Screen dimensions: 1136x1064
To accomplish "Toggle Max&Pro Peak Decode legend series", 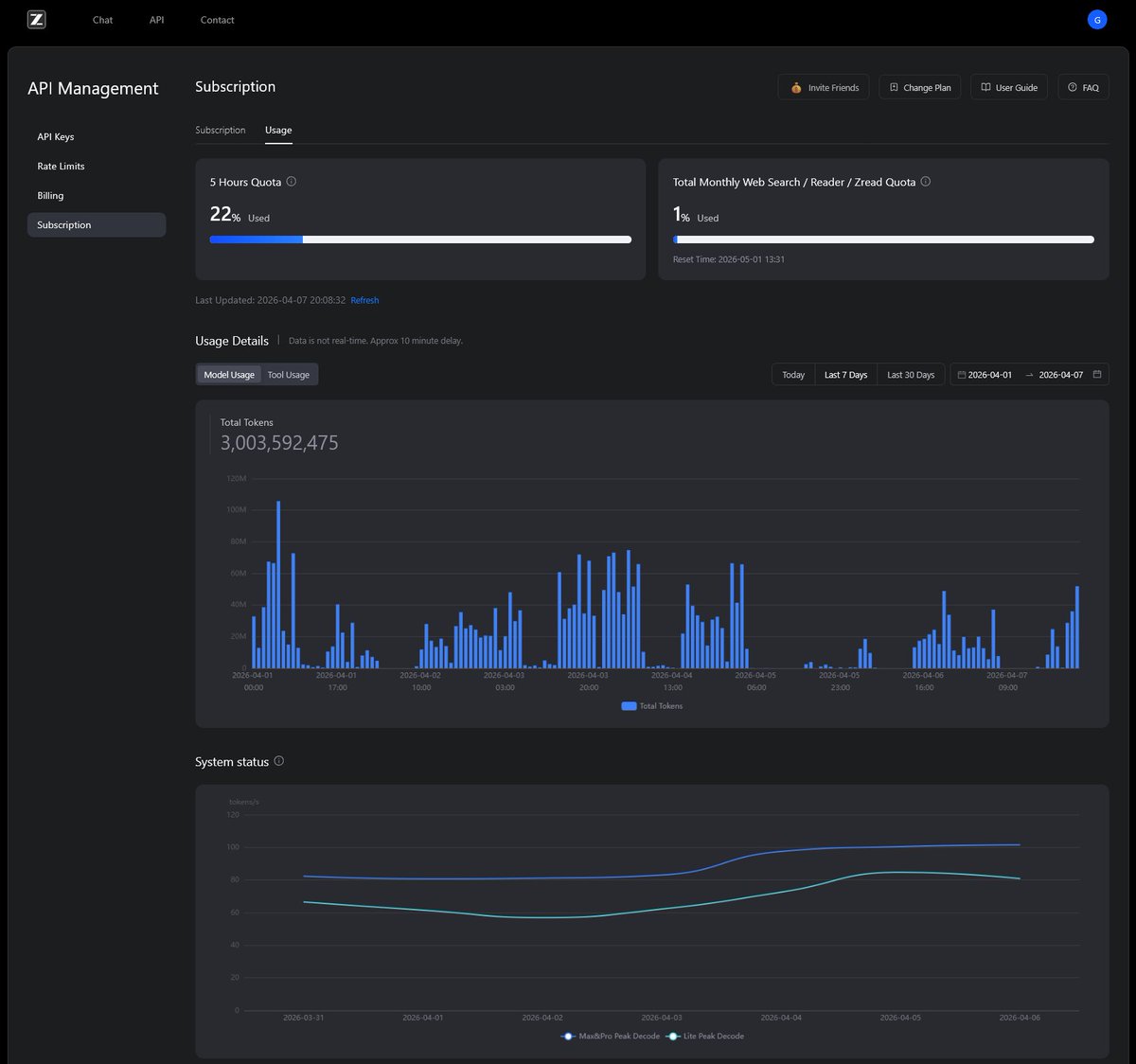I will click(611, 1036).
